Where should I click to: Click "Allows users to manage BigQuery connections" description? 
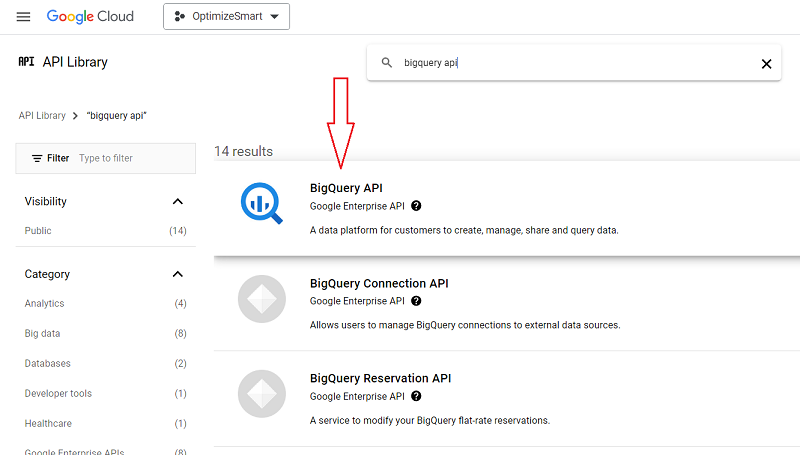click(x=465, y=325)
